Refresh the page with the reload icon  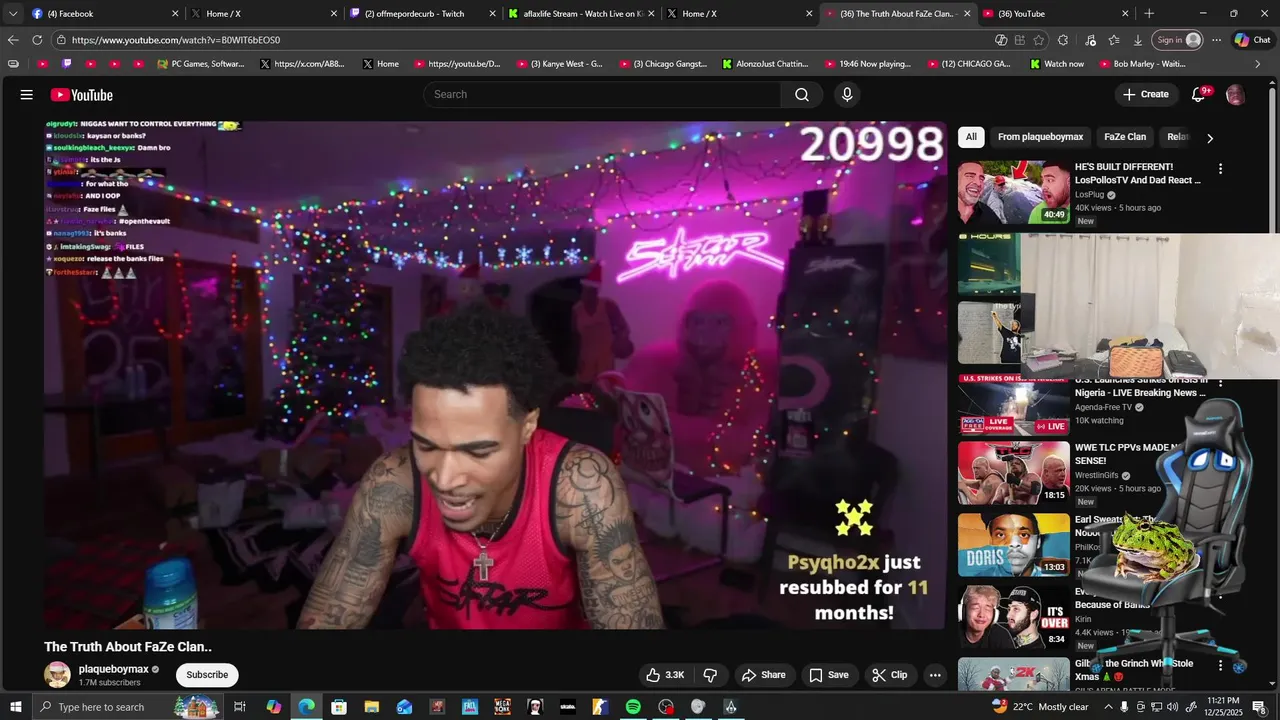pyautogui.click(x=37, y=40)
